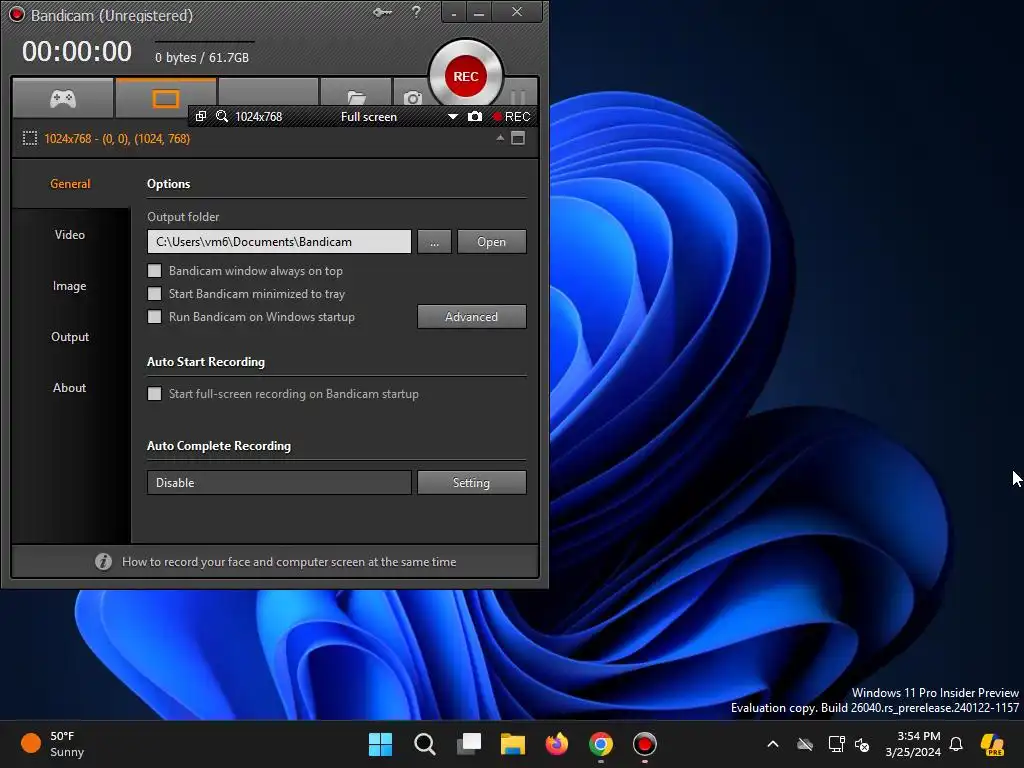The image size is (1024, 768).
Task: Switch to the Video settings tab
Action: [70, 234]
